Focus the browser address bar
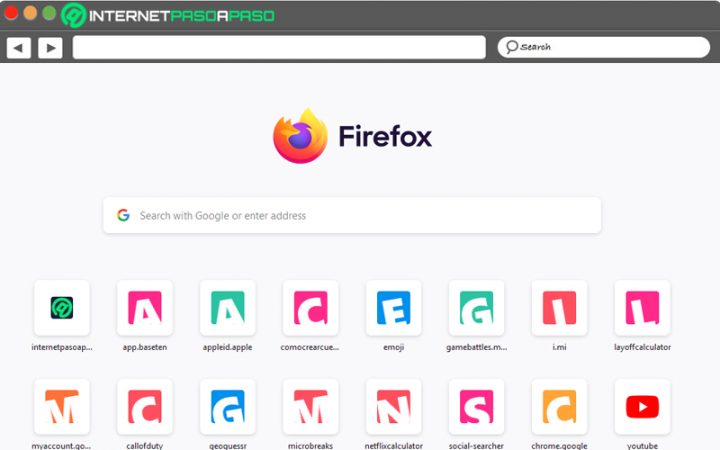This screenshot has height=450, width=720. pos(279,47)
